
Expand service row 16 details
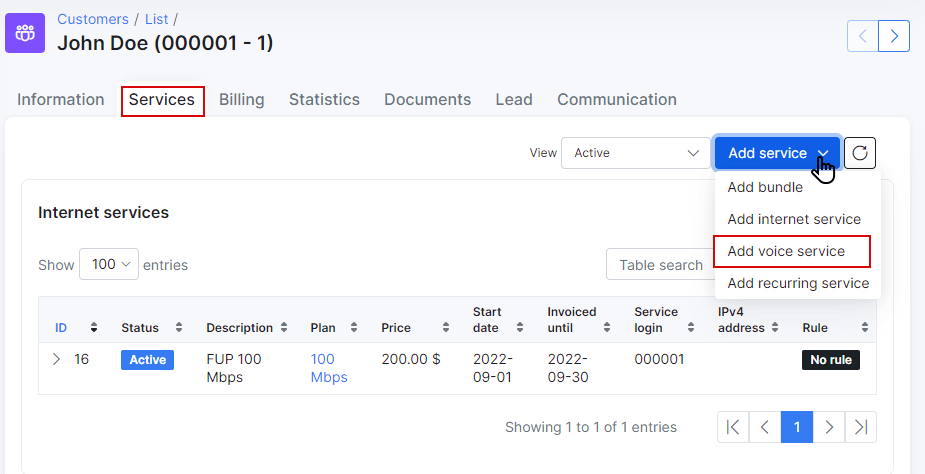point(57,359)
